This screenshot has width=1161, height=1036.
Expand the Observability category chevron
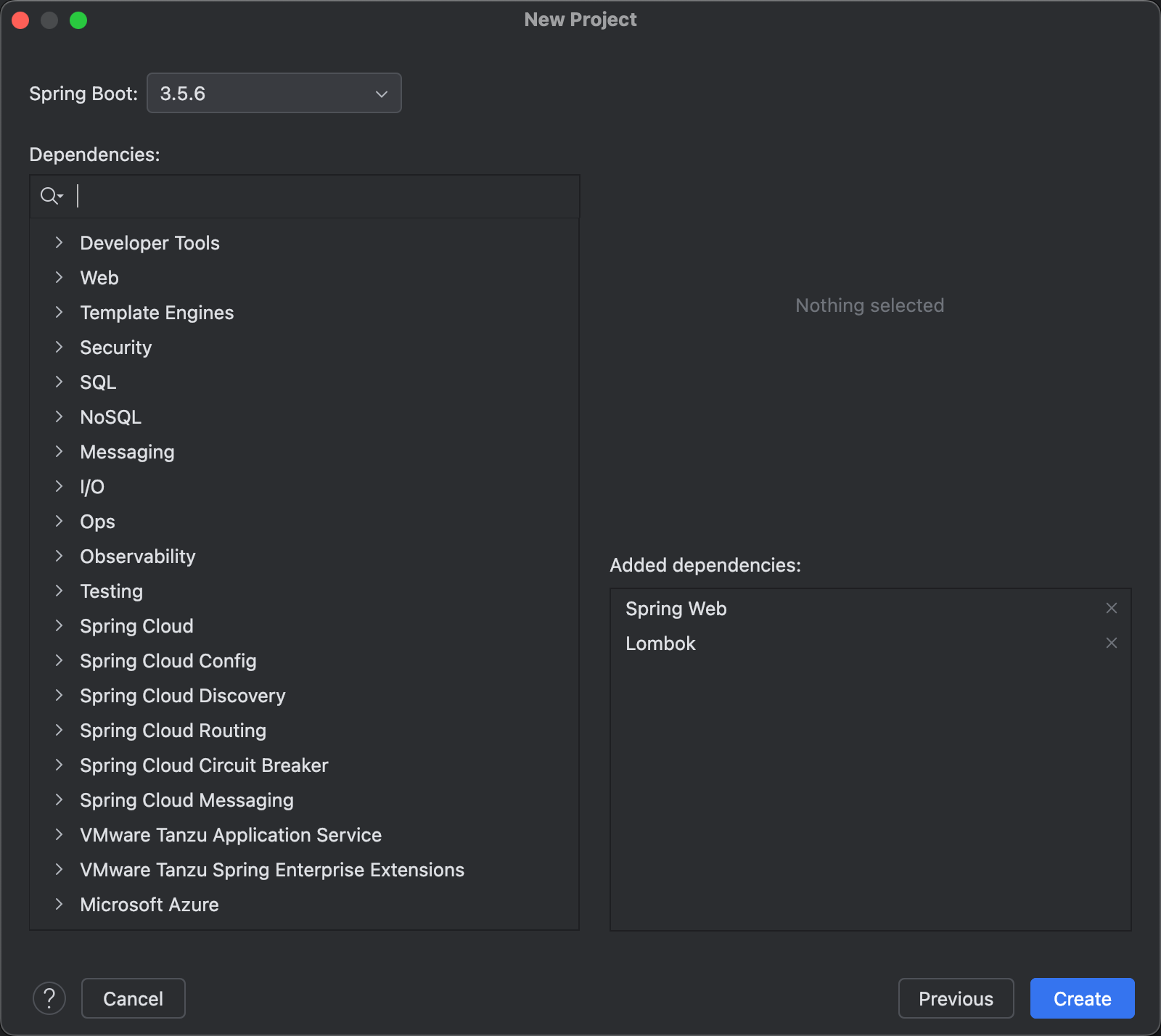click(60, 556)
